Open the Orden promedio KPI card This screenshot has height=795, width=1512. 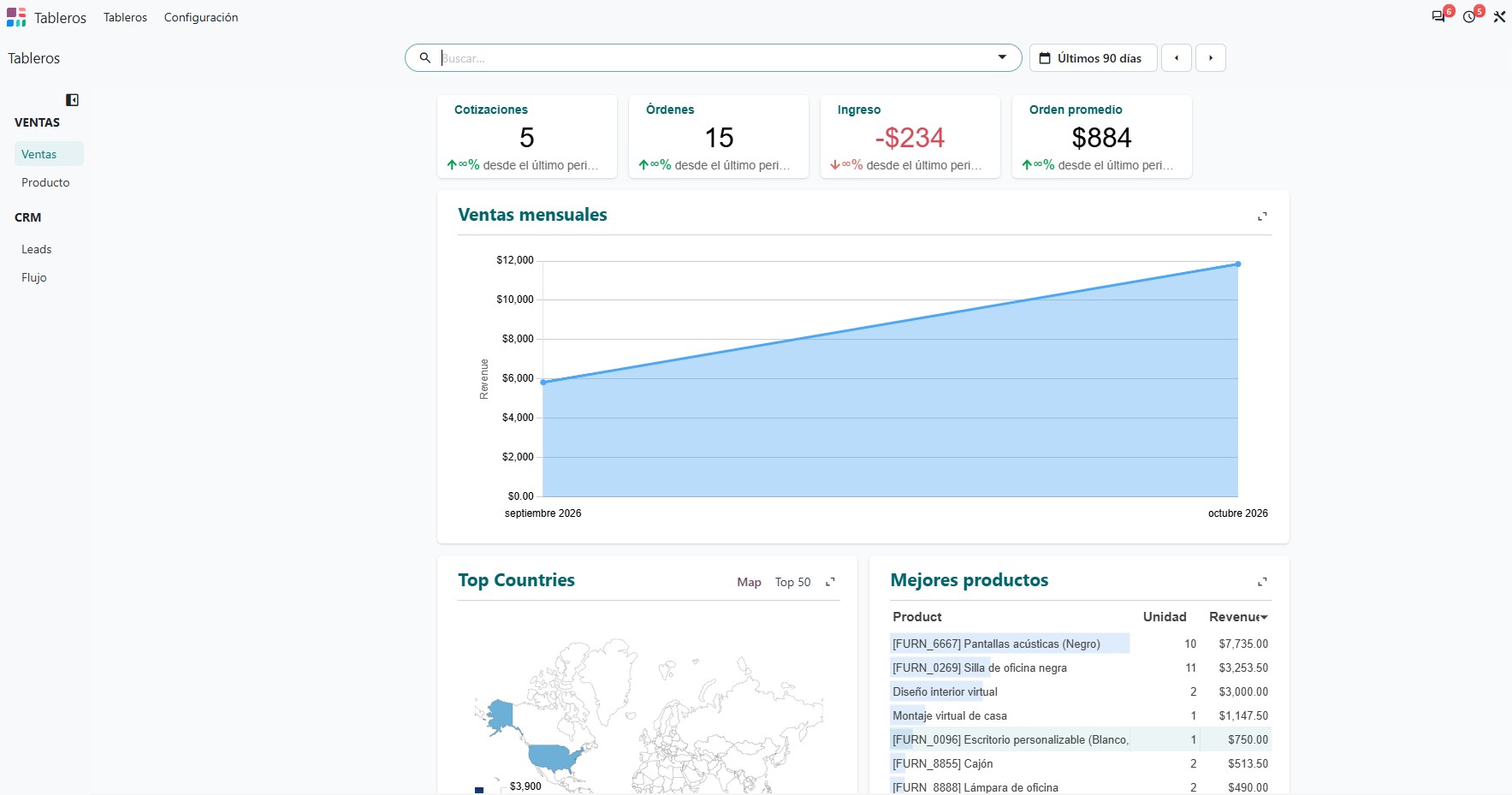coord(1102,137)
